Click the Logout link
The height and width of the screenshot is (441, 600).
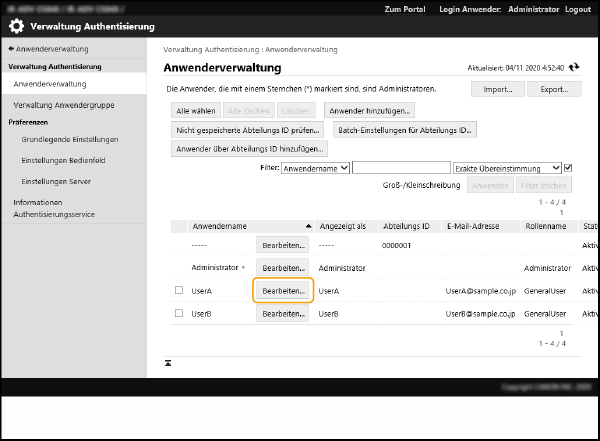[x=577, y=8]
